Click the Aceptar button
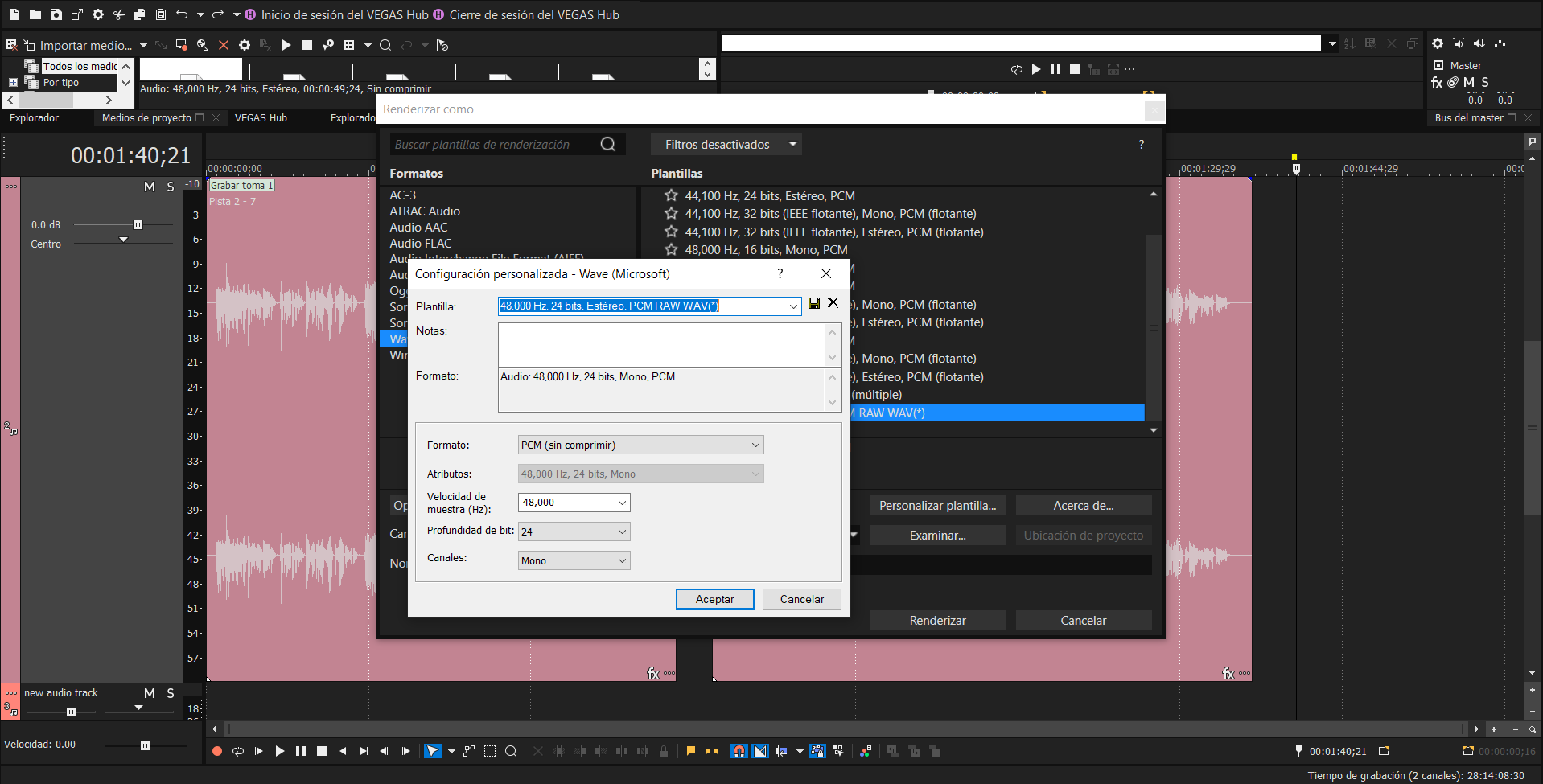 [714, 599]
